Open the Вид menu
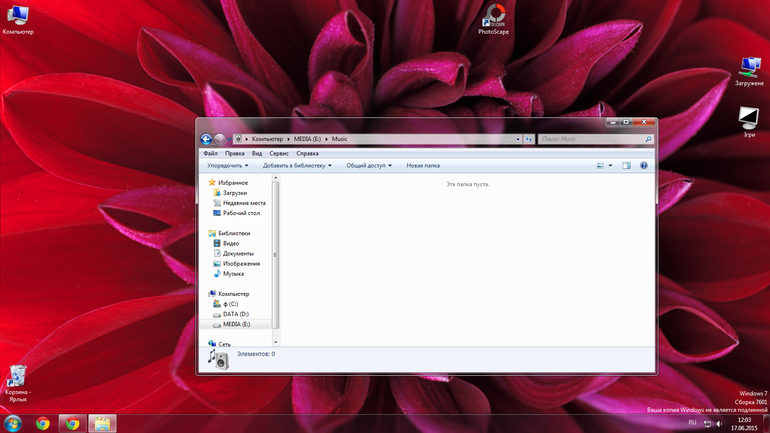 (x=257, y=154)
